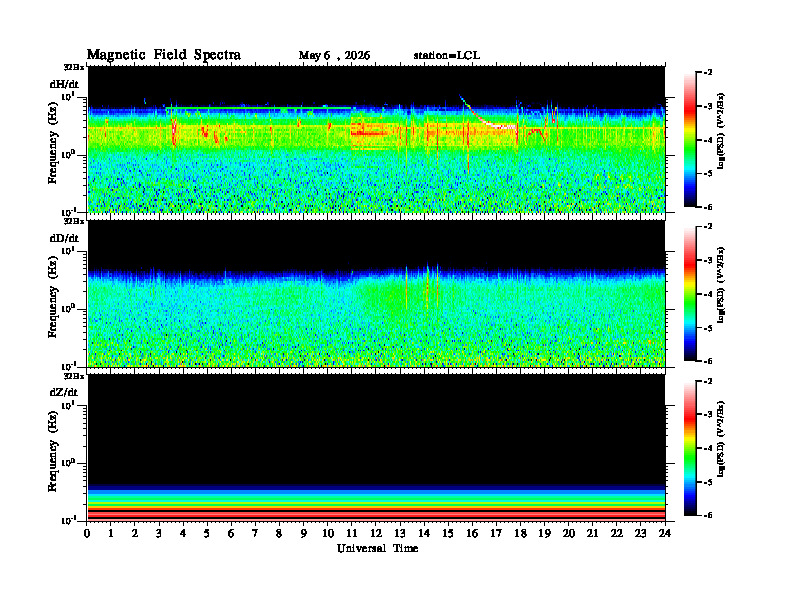Click the dH/dt Frequency (Hz) axis label
Screen dimensions: 792x612
[x=53, y=157]
